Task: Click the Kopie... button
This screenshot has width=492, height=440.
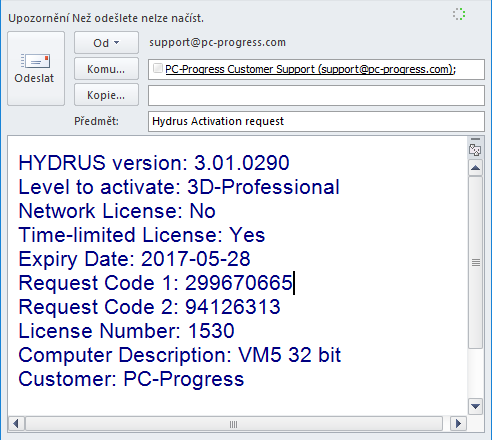Action: 106,95
